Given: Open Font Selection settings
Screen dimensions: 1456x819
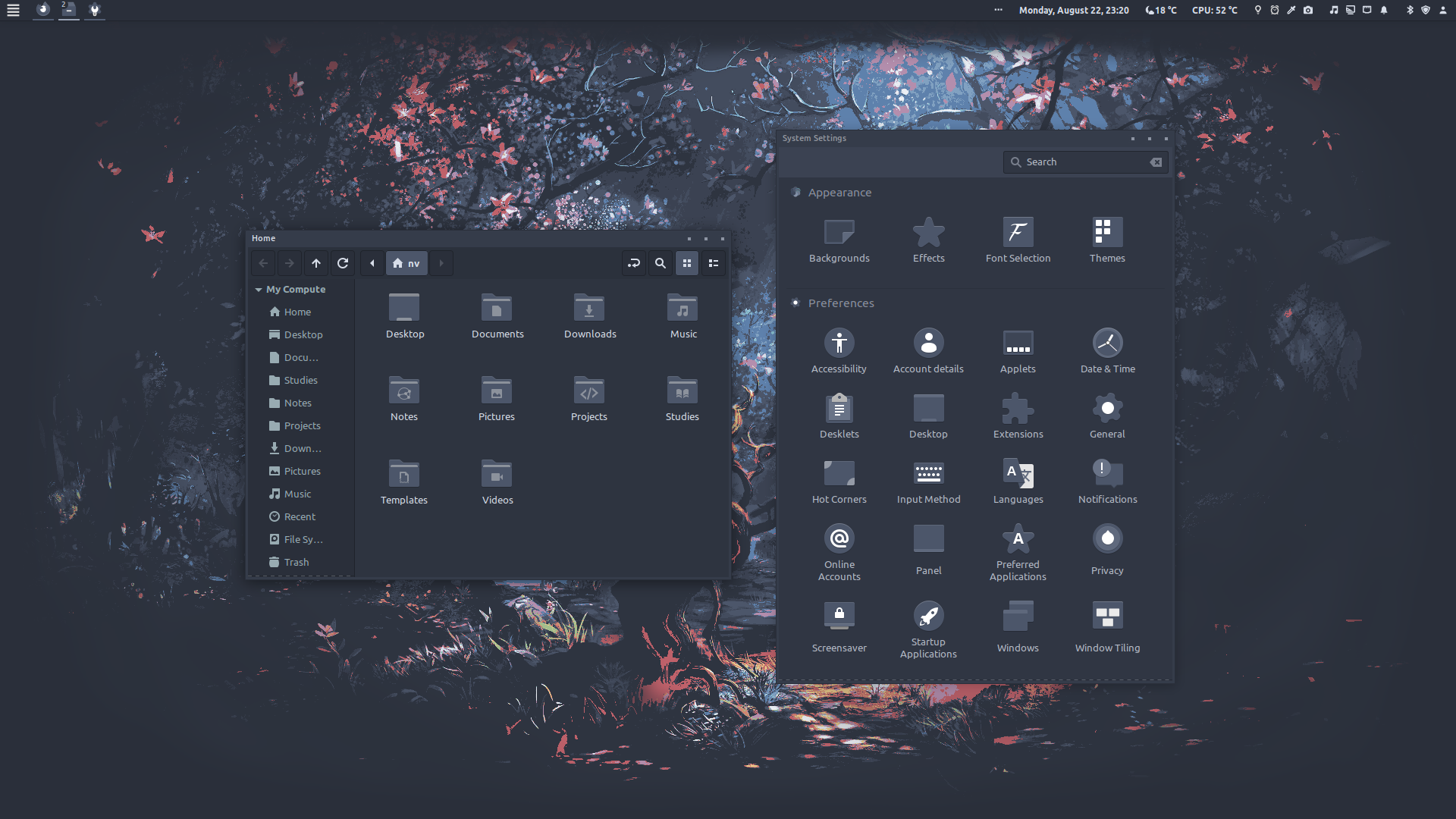Looking at the screenshot, I should click(1018, 233).
